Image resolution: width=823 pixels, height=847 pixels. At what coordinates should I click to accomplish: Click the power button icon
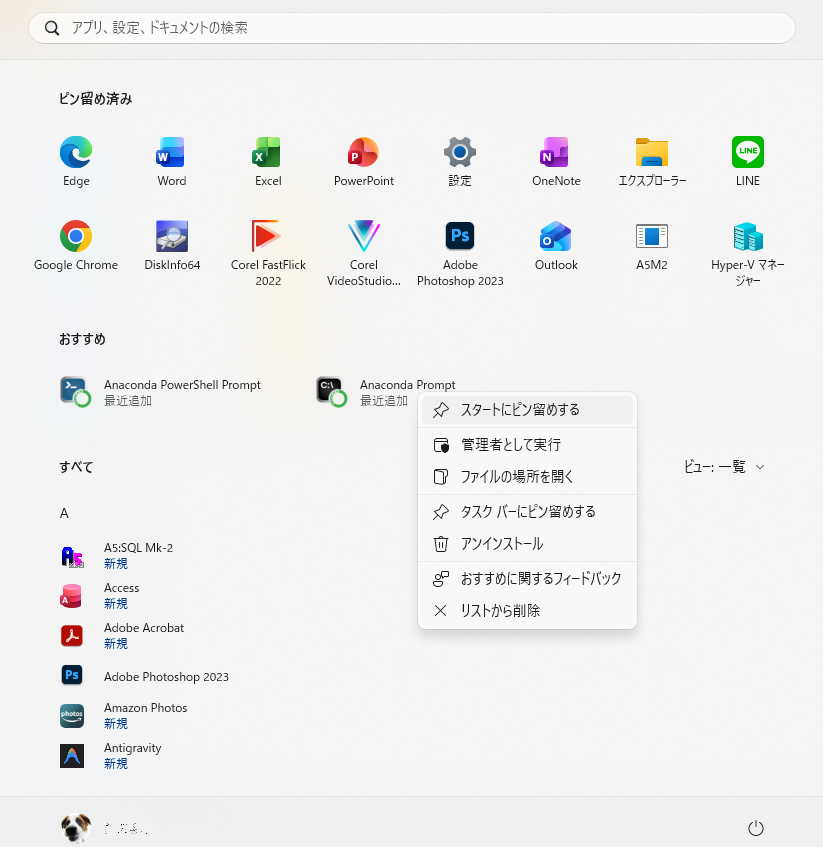[x=756, y=828]
